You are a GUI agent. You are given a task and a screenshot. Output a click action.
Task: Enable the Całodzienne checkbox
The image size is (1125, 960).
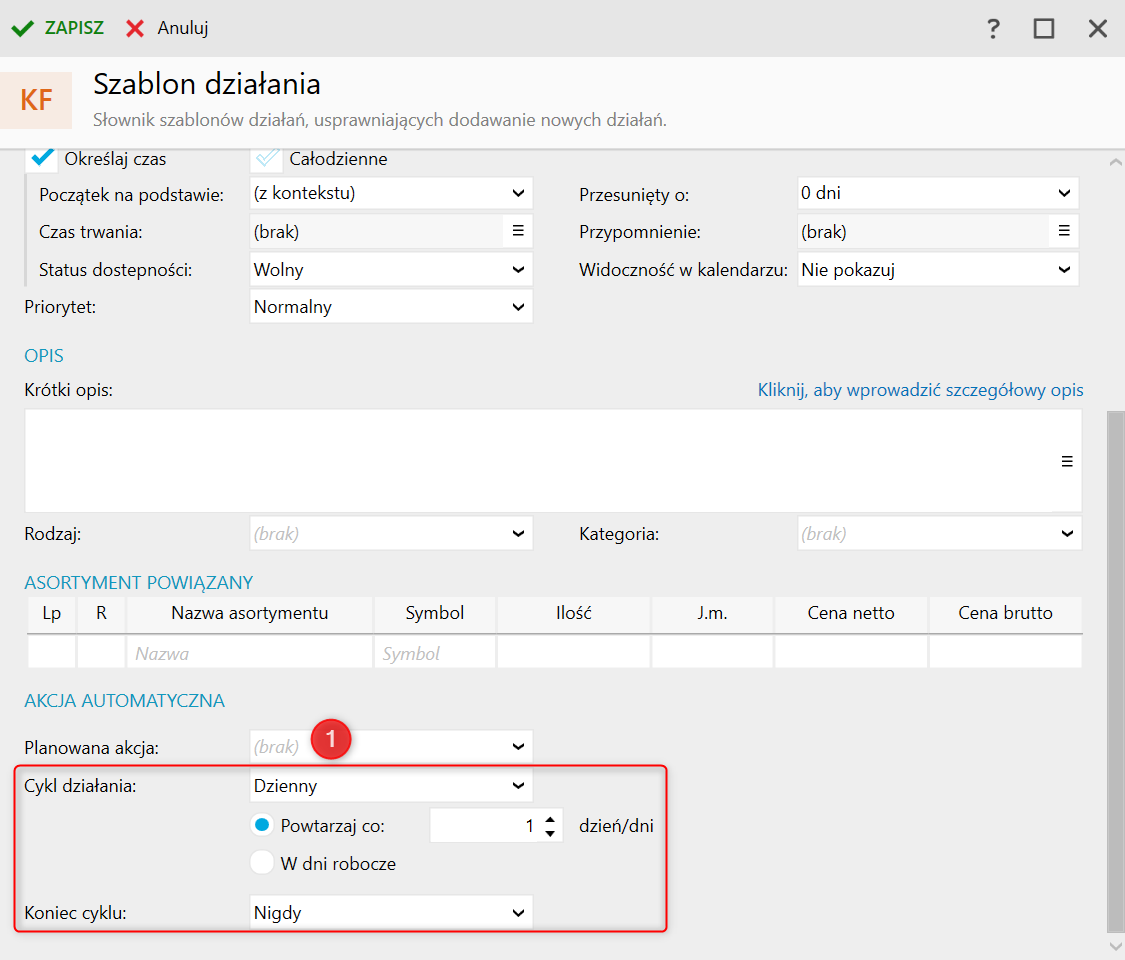coord(267,158)
